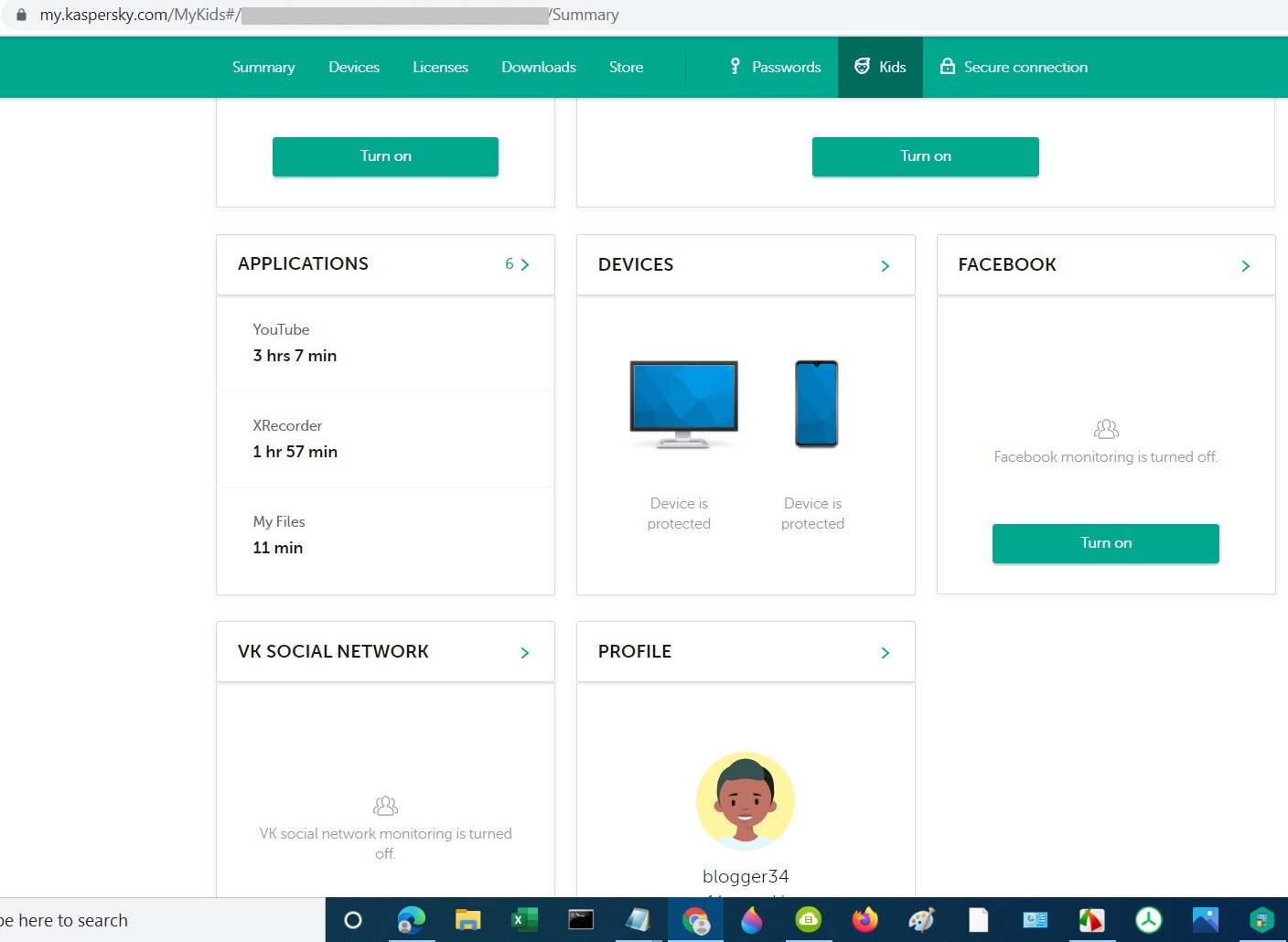Go to the Store tab

tap(626, 67)
